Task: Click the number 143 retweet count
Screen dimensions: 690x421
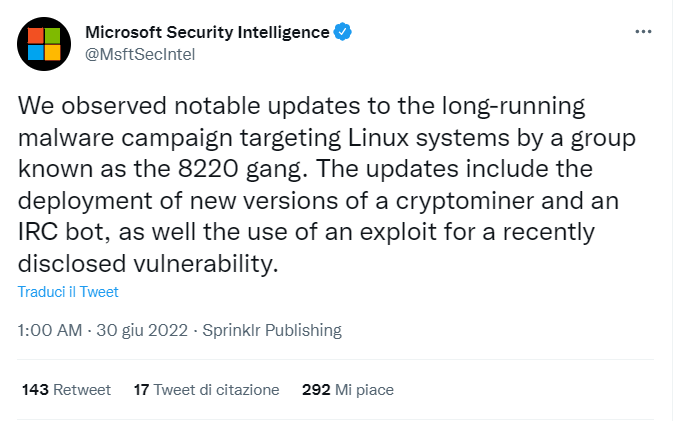Action: [35, 389]
